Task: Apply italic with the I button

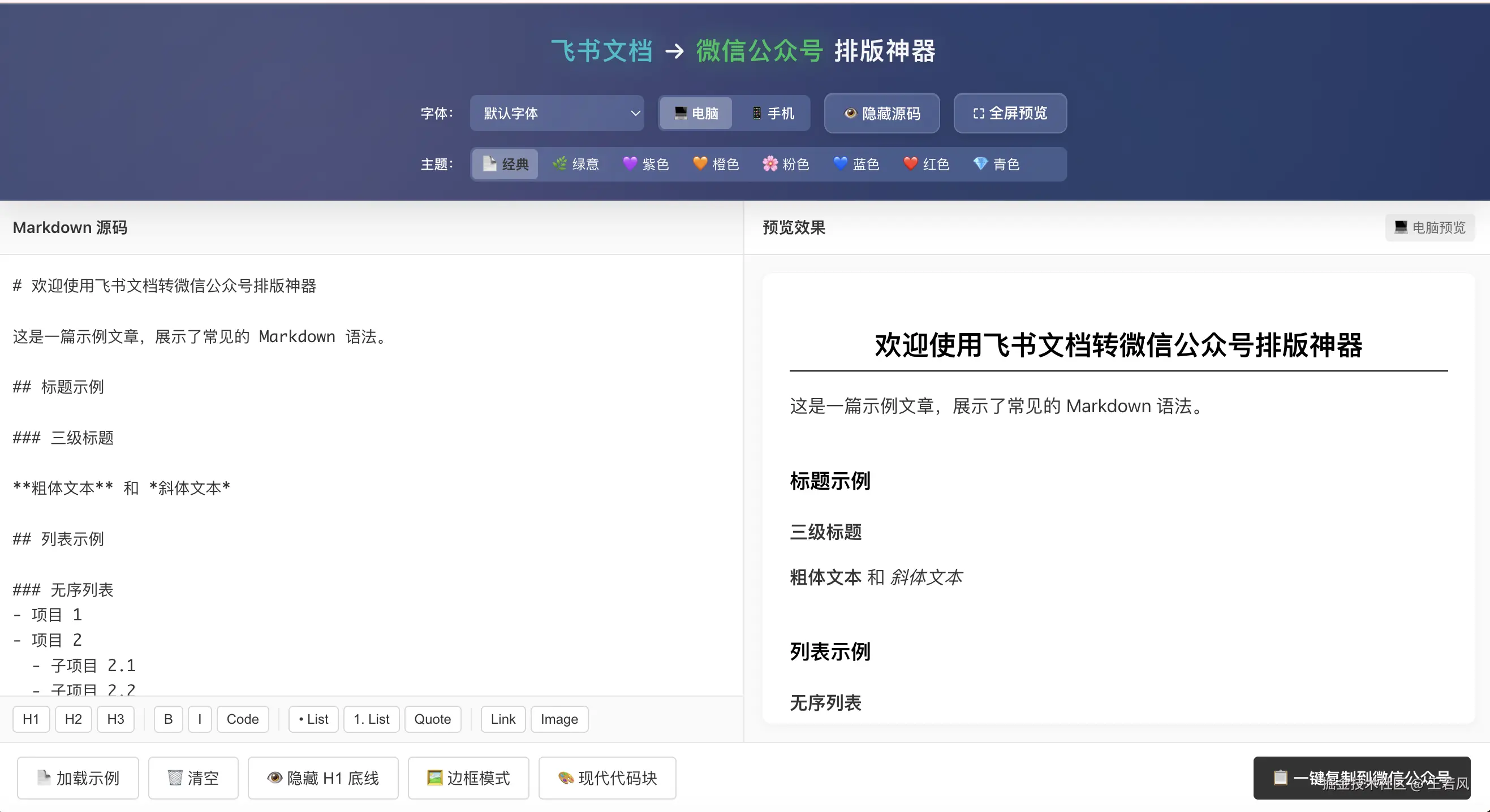Action: [x=200, y=719]
